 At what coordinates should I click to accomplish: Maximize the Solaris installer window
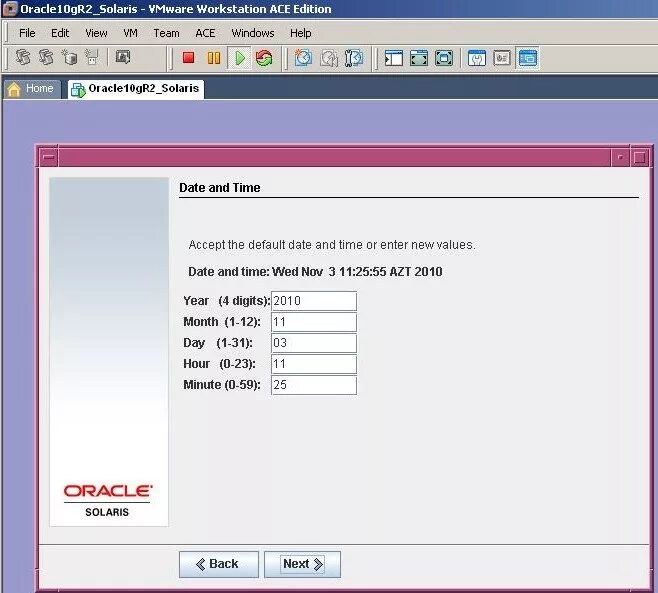[x=640, y=157]
